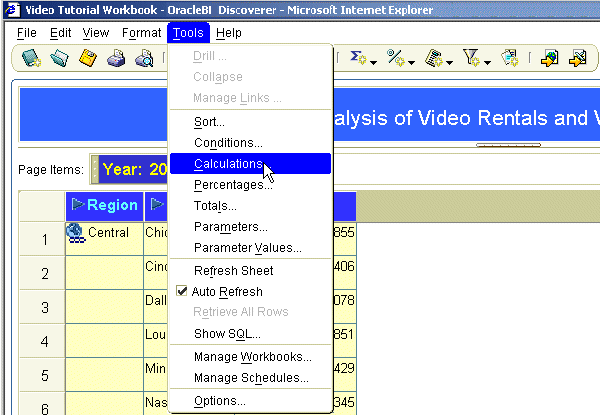Choose Show SQL... menu entry
Viewport: 600px width, 415px height.
point(250,334)
